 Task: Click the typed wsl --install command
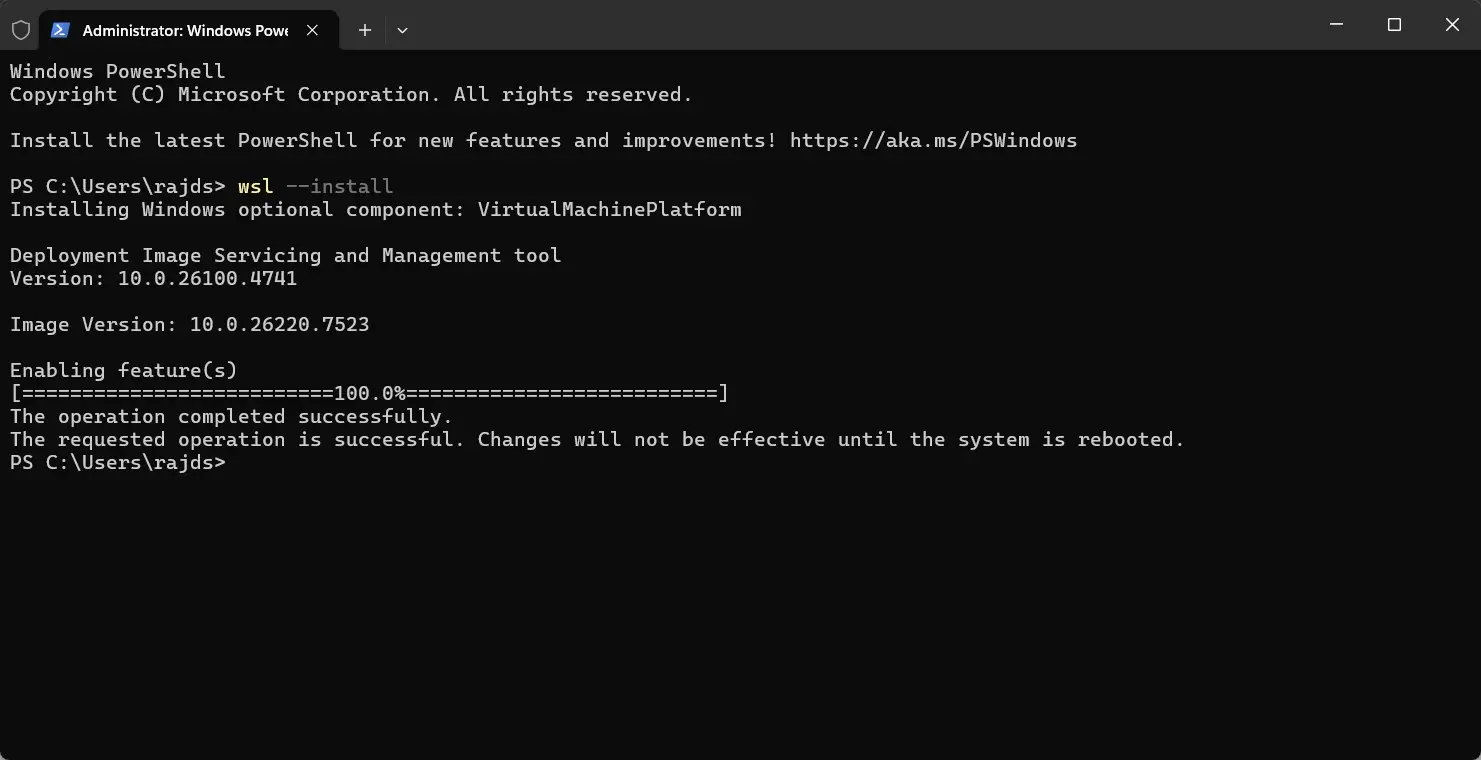point(315,187)
